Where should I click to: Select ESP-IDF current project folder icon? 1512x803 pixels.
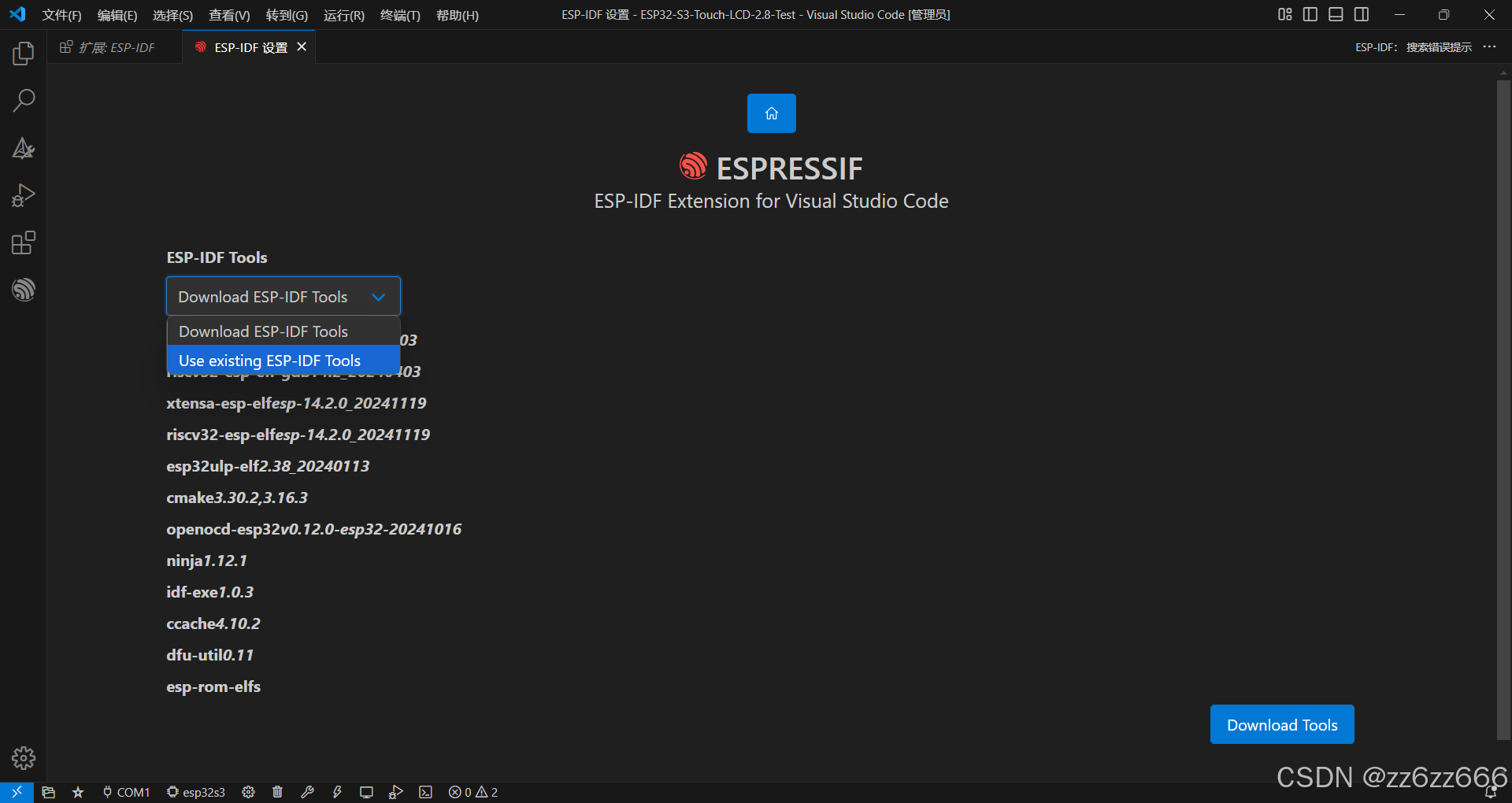(49, 792)
